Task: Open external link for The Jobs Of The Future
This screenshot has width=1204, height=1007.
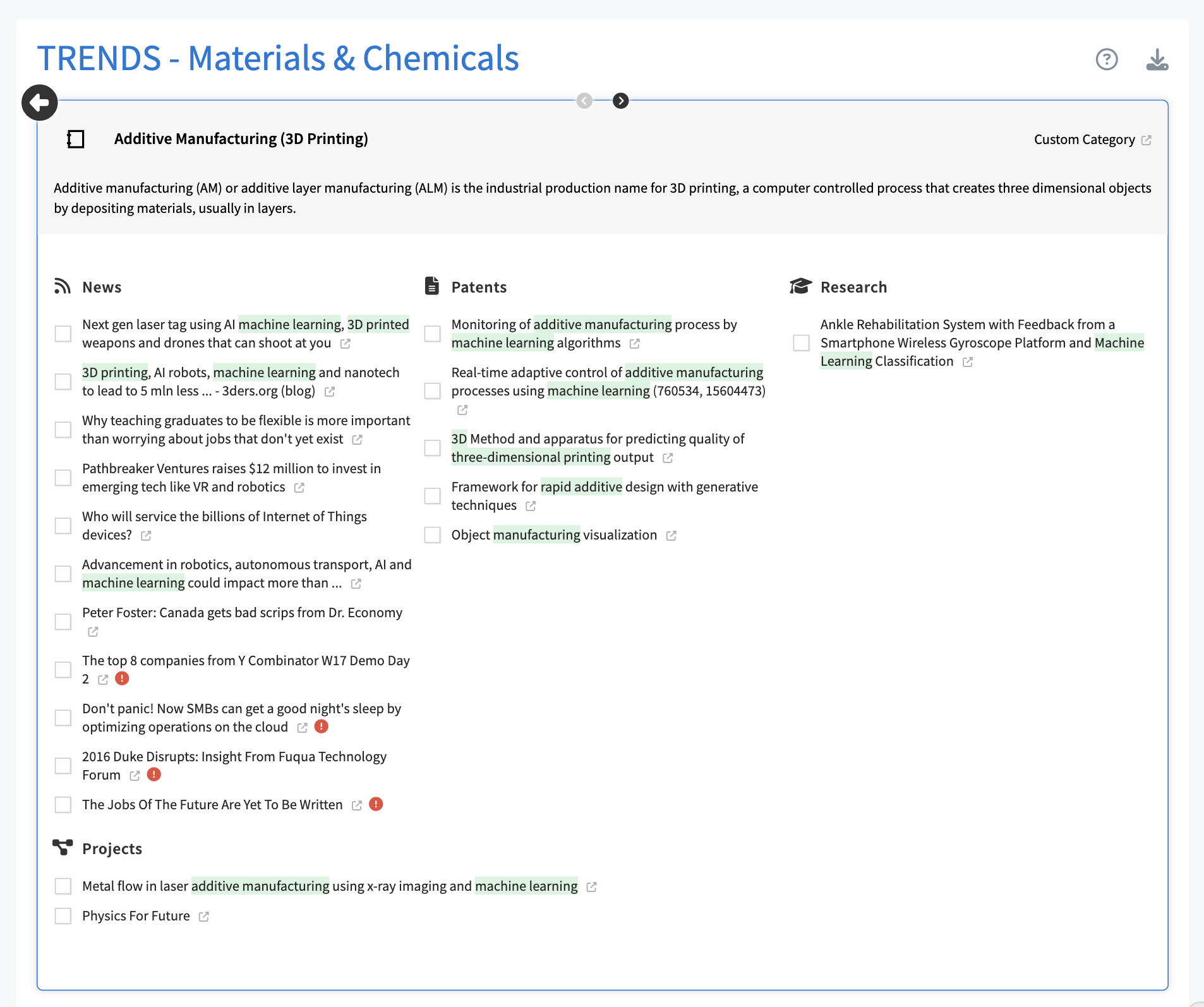Action: [x=357, y=805]
